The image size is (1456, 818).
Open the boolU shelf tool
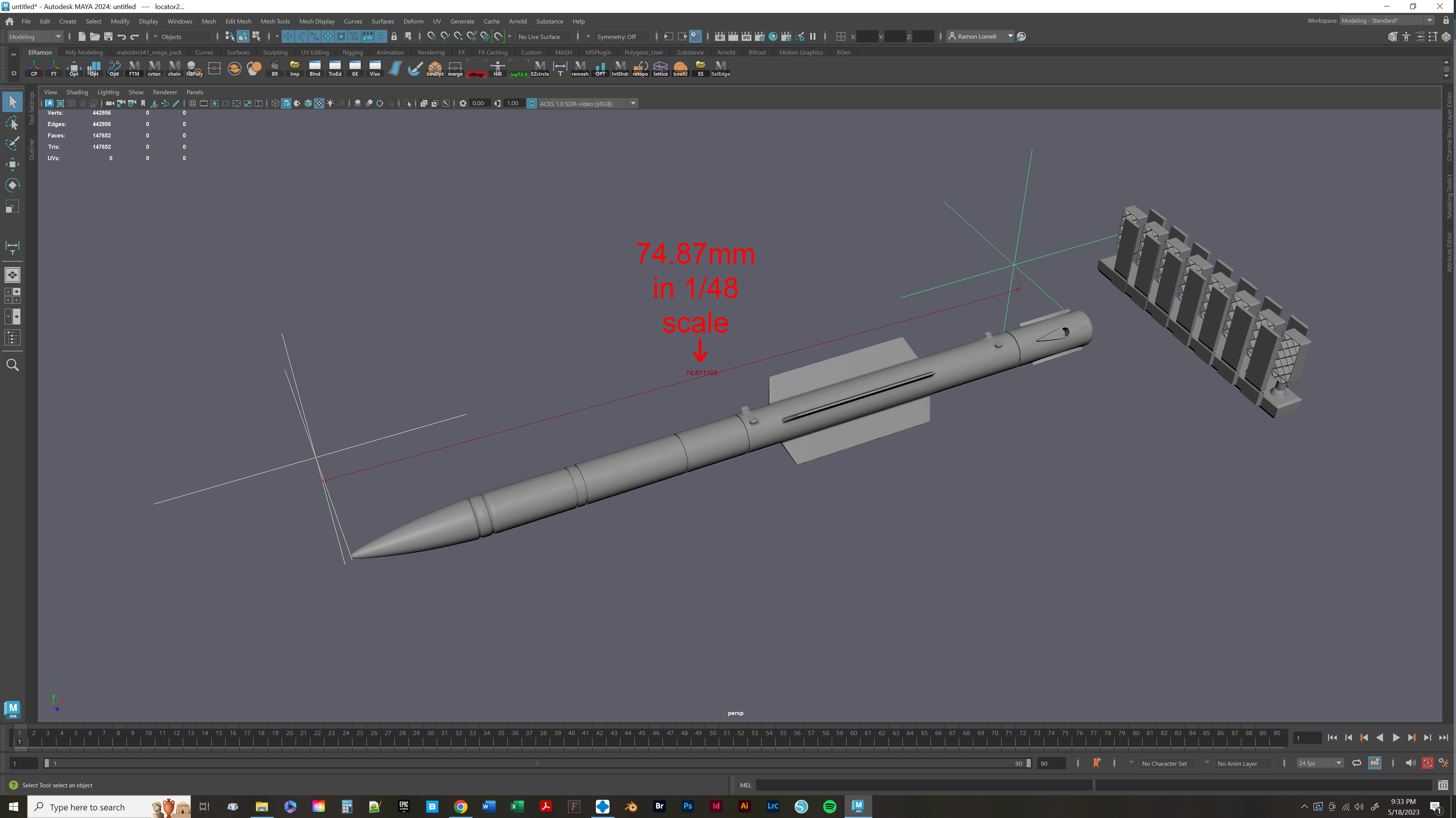coord(681,68)
